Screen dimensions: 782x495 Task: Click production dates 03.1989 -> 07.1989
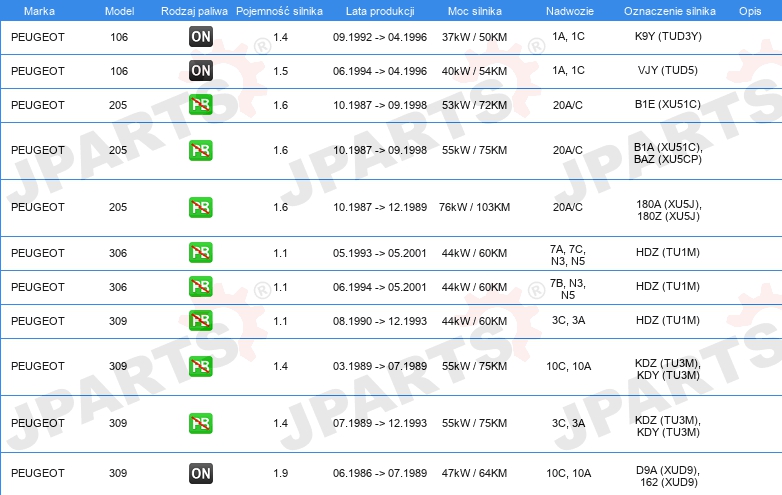[x=380, y=366]
